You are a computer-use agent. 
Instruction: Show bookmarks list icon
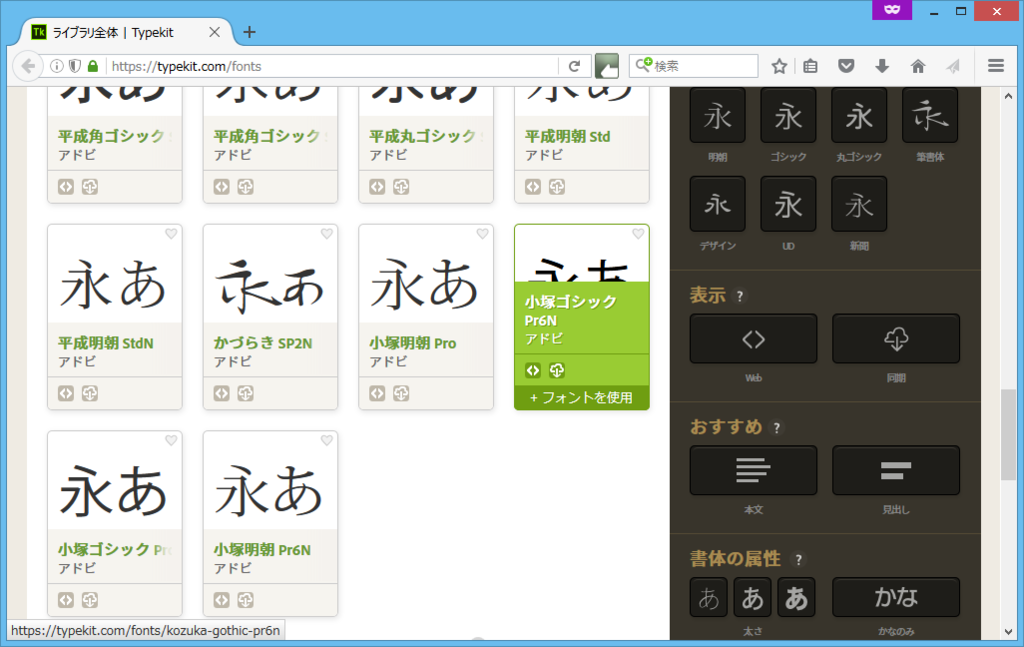(810, 66)
